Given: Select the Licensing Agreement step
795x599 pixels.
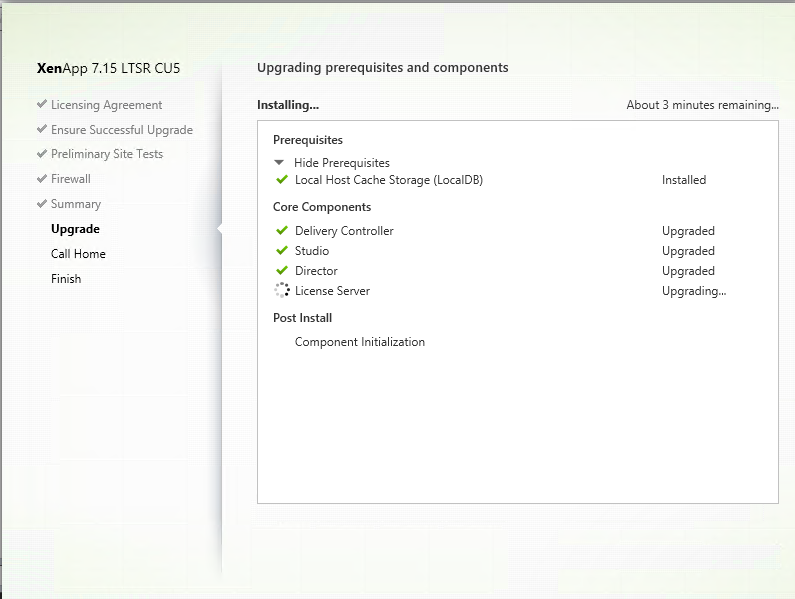Looking at the screenshot, I should coord(106,105).
